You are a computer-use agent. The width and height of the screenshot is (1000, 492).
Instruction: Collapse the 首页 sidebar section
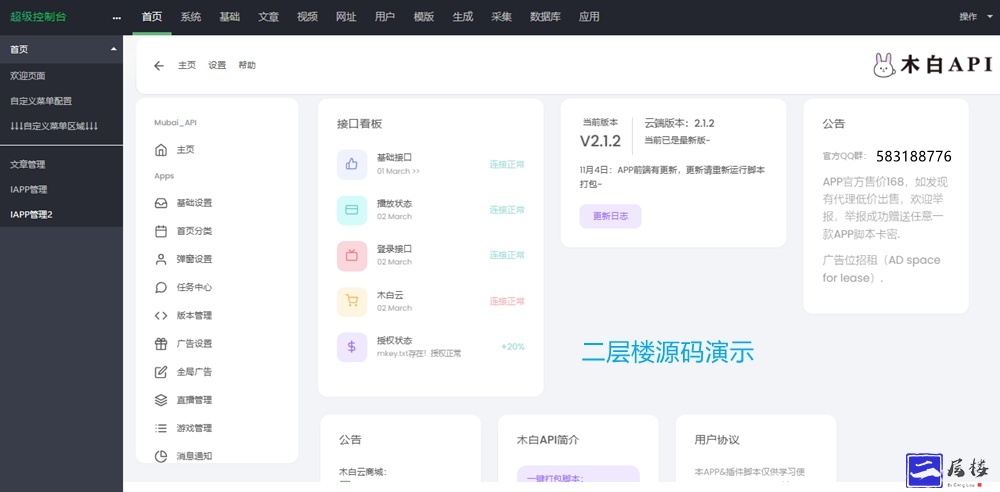tap(113, 49)
